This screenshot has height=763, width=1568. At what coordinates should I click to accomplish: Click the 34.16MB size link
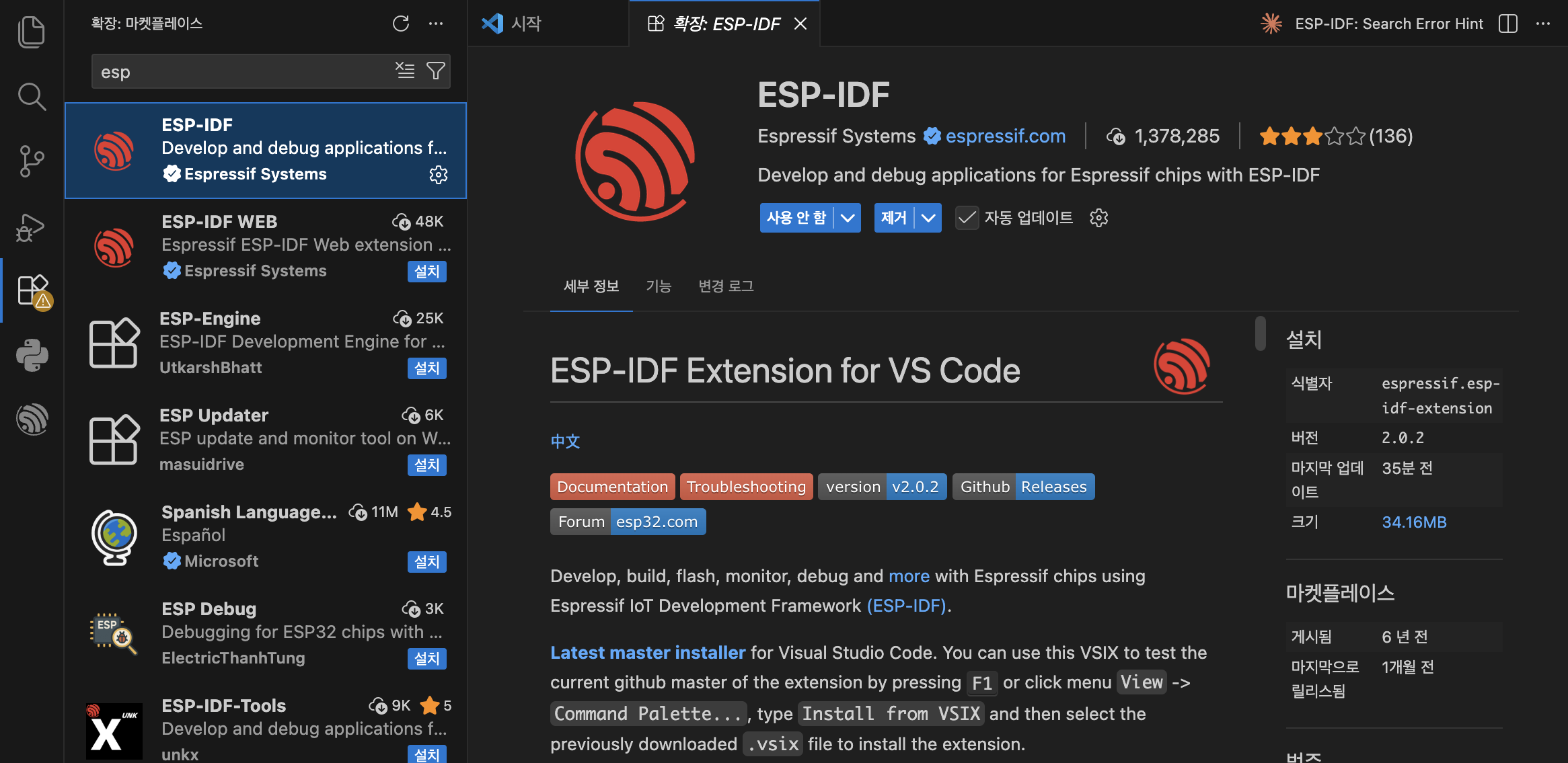pyautogui.click(x=1414, y=522)
